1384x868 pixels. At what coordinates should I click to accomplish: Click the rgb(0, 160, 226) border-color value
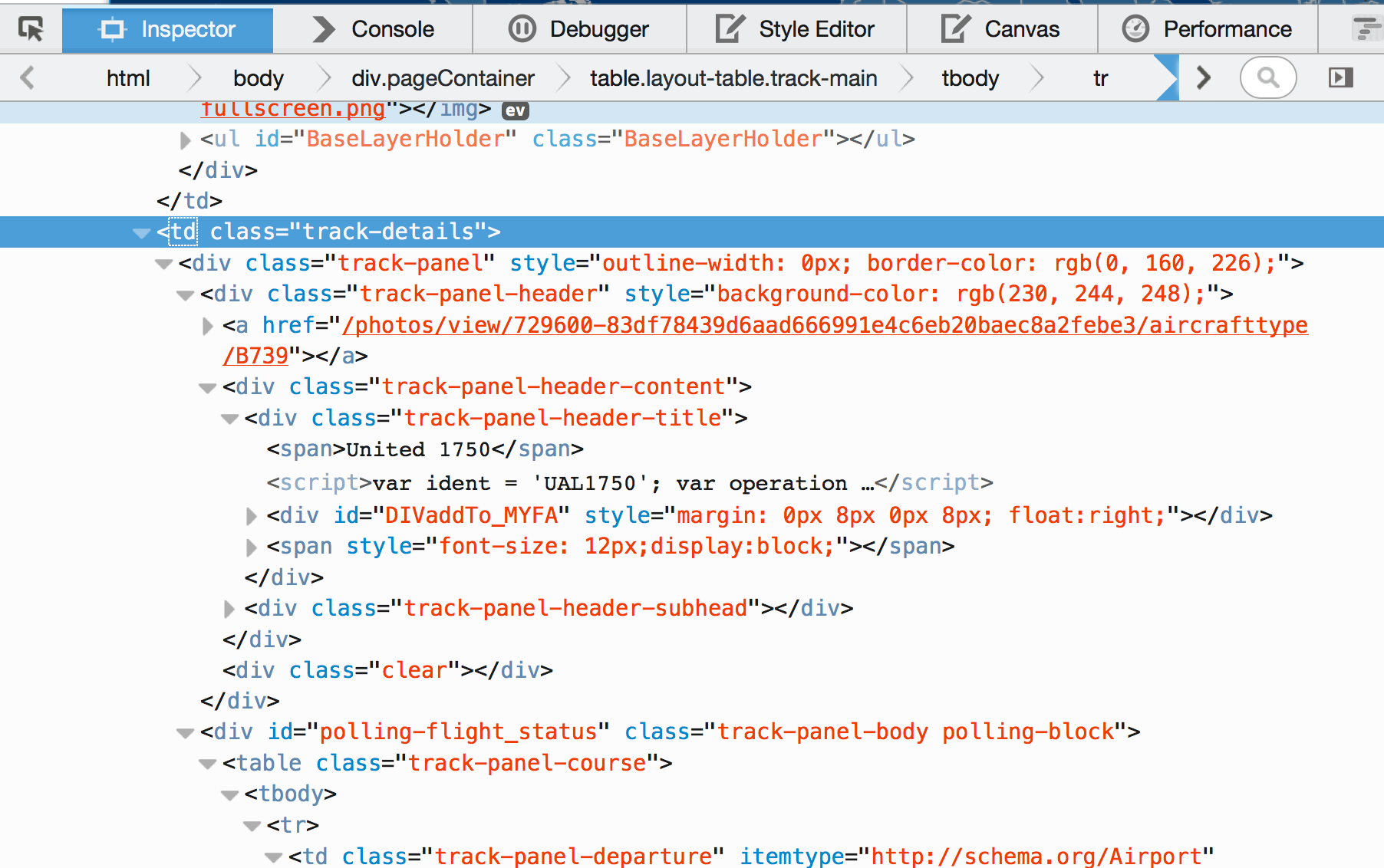pos(1158,263)
